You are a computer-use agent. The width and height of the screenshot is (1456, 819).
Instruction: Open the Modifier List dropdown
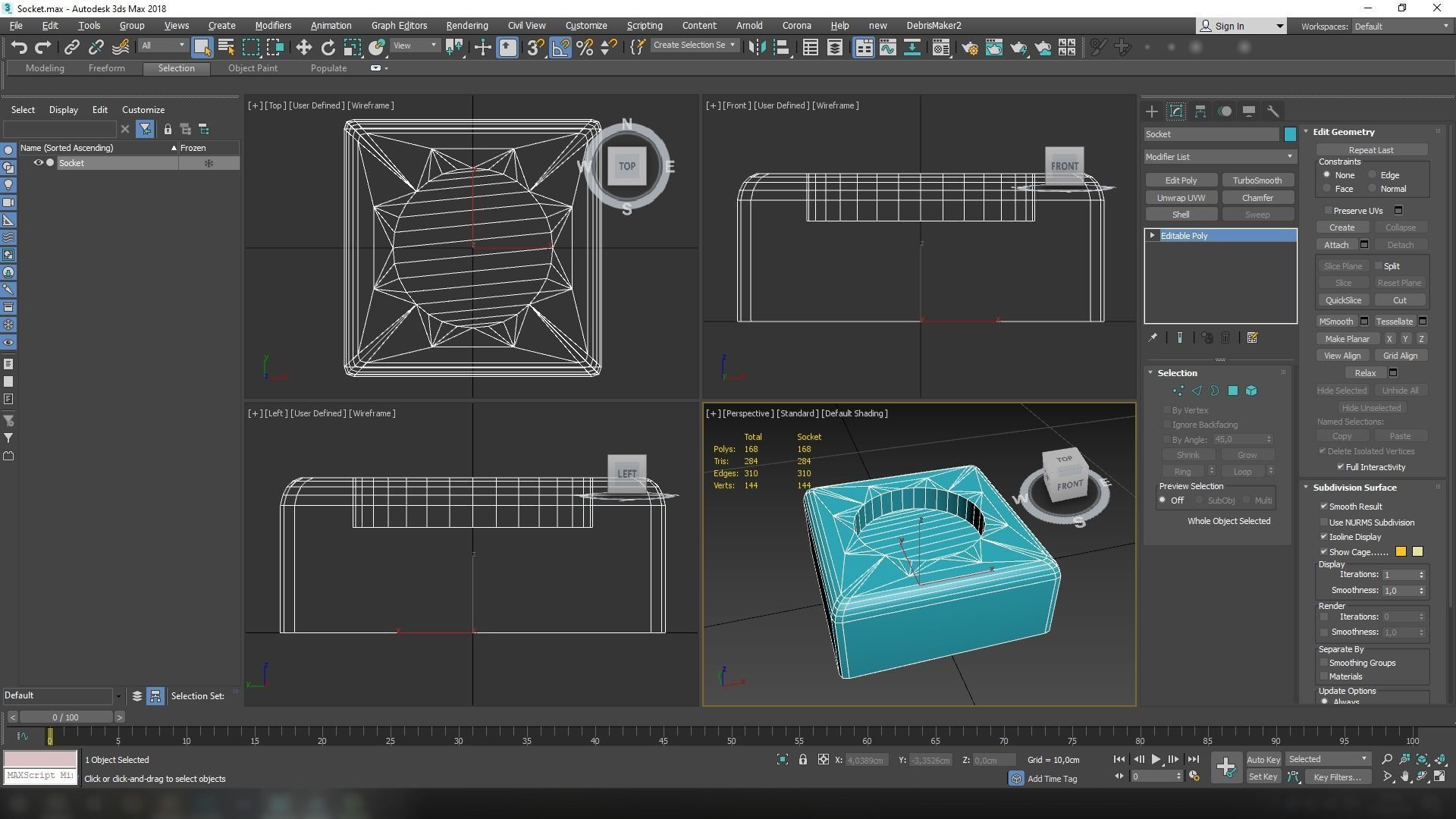[x=1219, y=157]
